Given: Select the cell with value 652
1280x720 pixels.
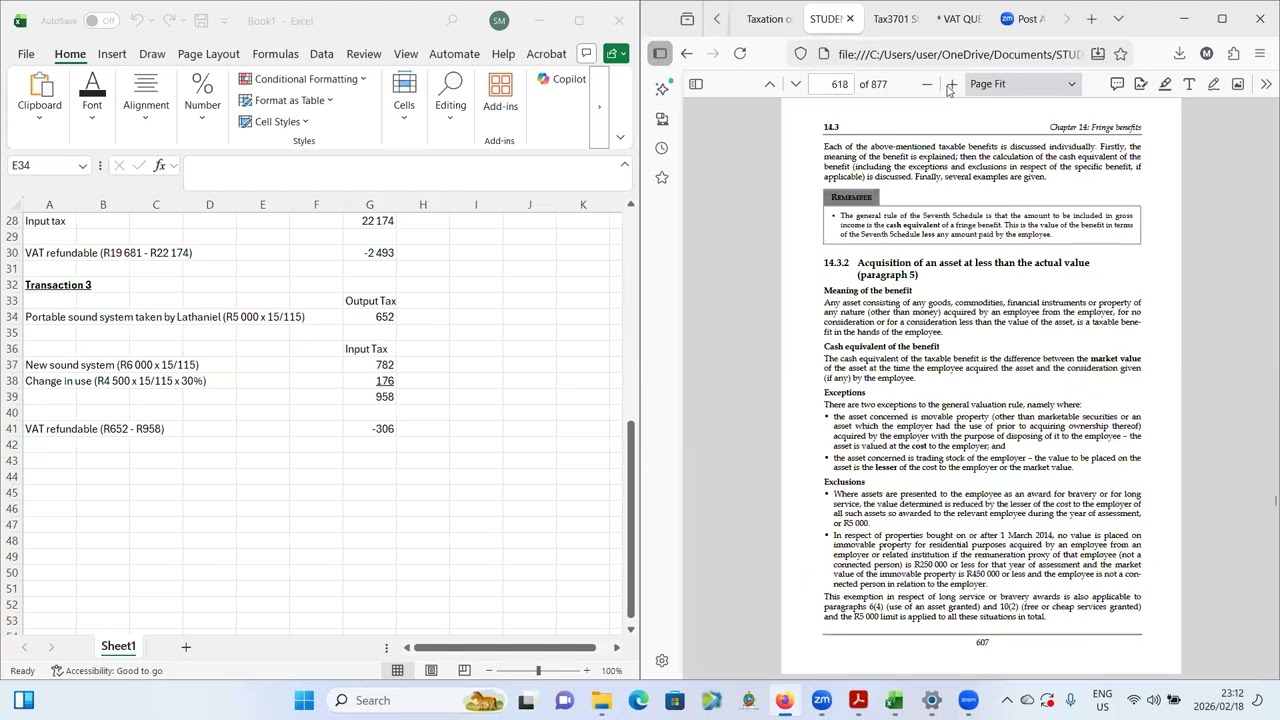Looking at the screenshot, I should point(370,317).
